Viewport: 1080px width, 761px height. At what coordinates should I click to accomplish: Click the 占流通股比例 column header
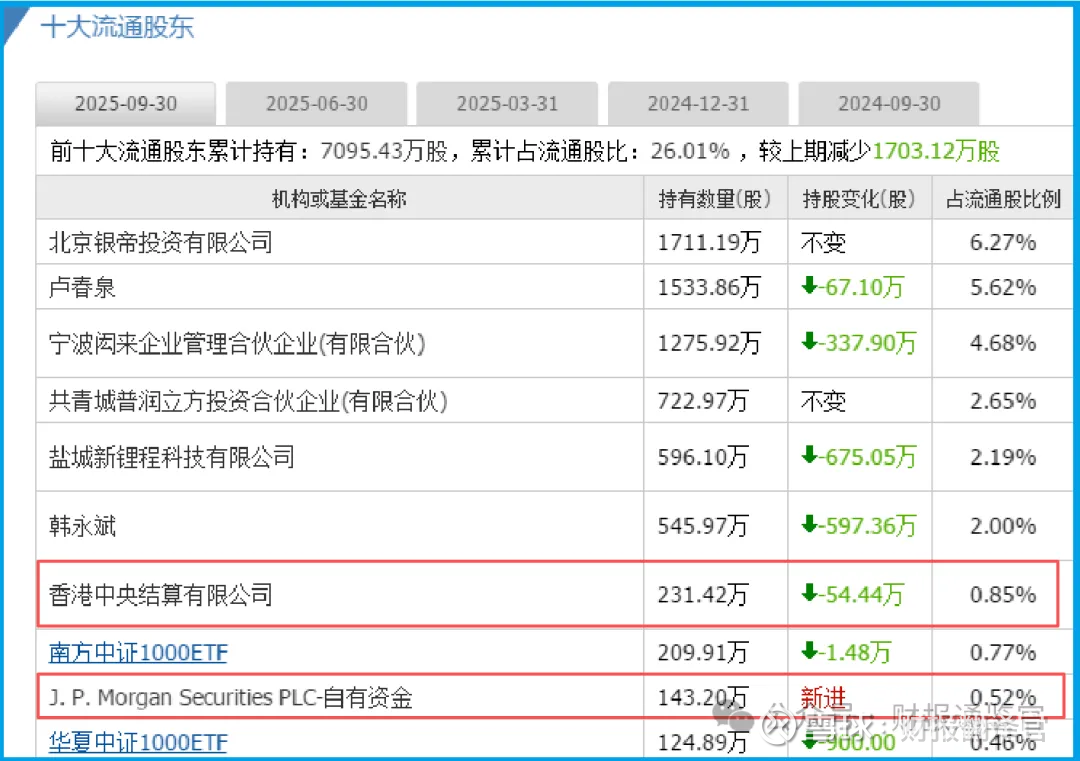[1003, 199]
